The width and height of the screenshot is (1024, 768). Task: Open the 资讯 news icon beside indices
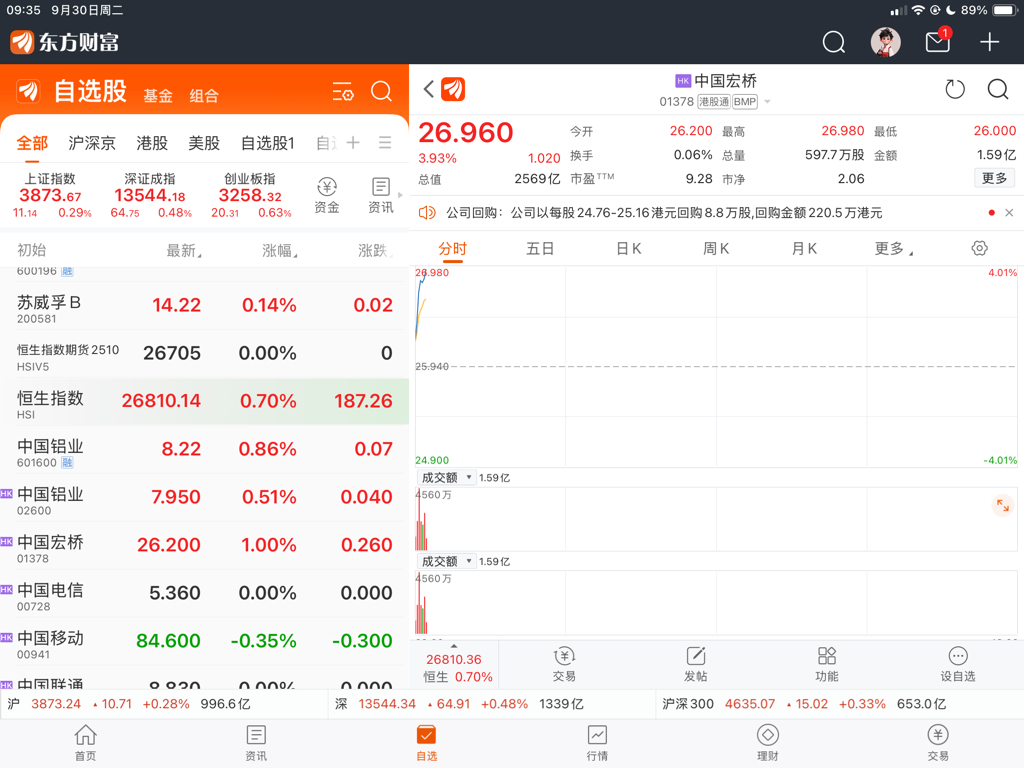pos(381,195)
